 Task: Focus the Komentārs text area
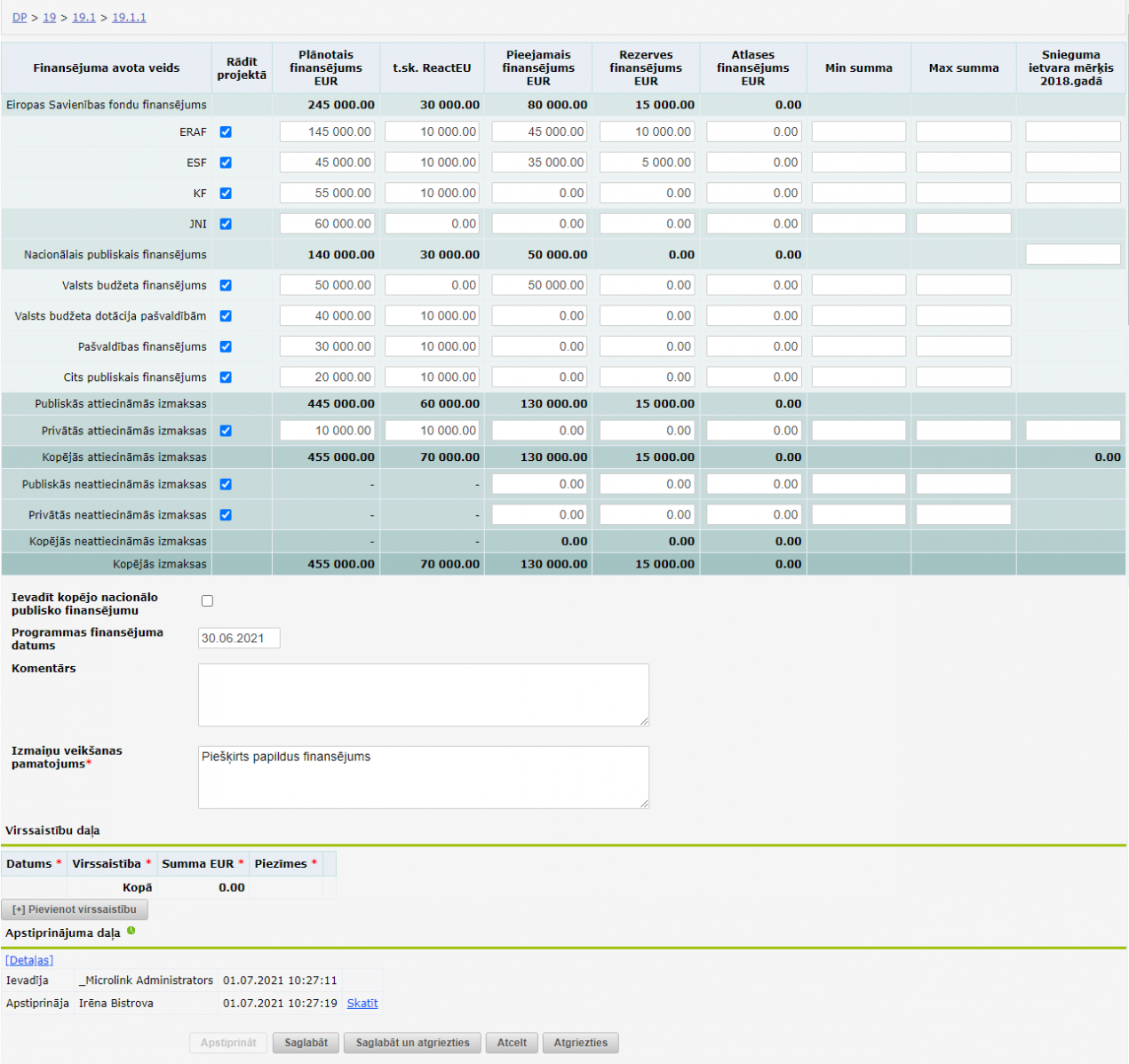[423, 695]
